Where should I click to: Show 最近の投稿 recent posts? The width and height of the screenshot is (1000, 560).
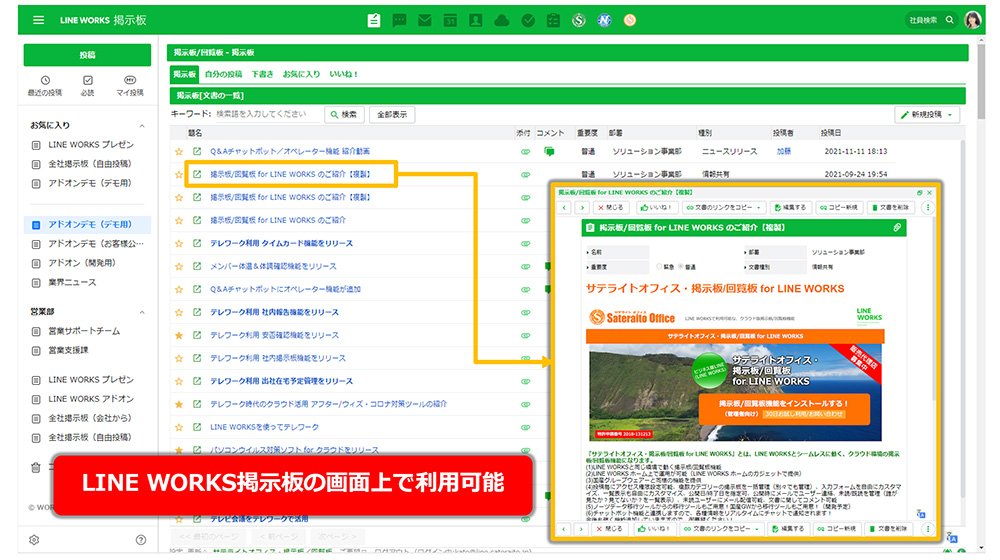pos(45,85)
